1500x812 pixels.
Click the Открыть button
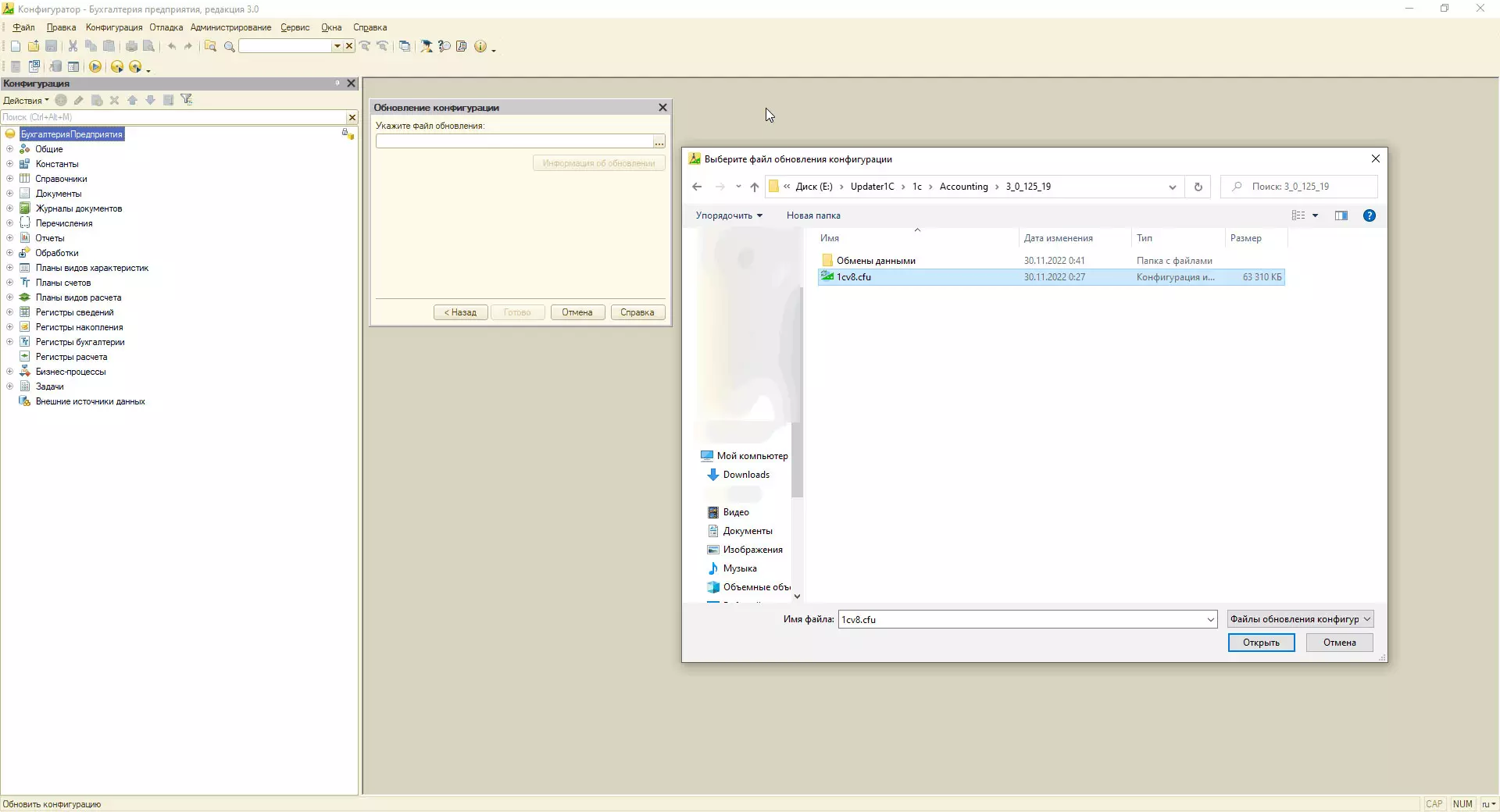[1261, 643]
